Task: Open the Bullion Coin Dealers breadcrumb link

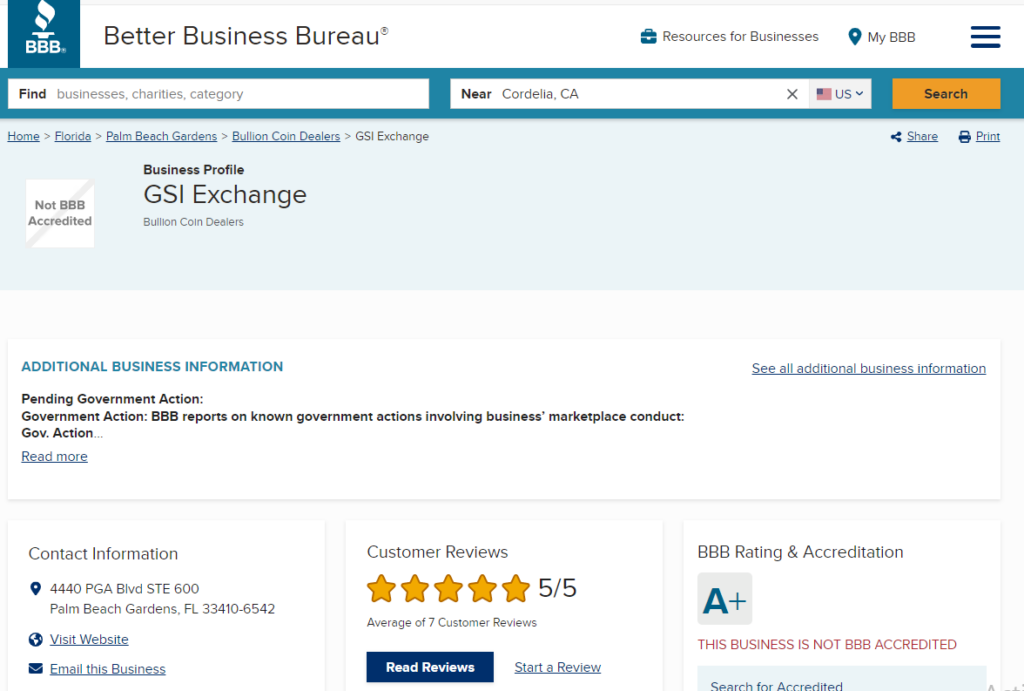Action: coord(286,137)
